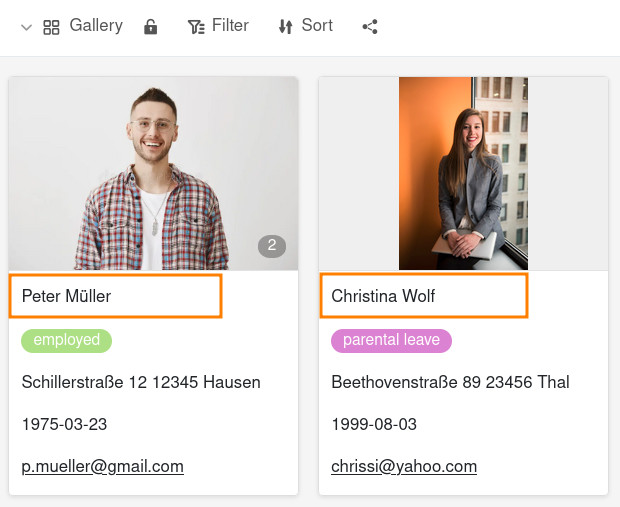Click the Gallery view grid icon

pos(51,27)
